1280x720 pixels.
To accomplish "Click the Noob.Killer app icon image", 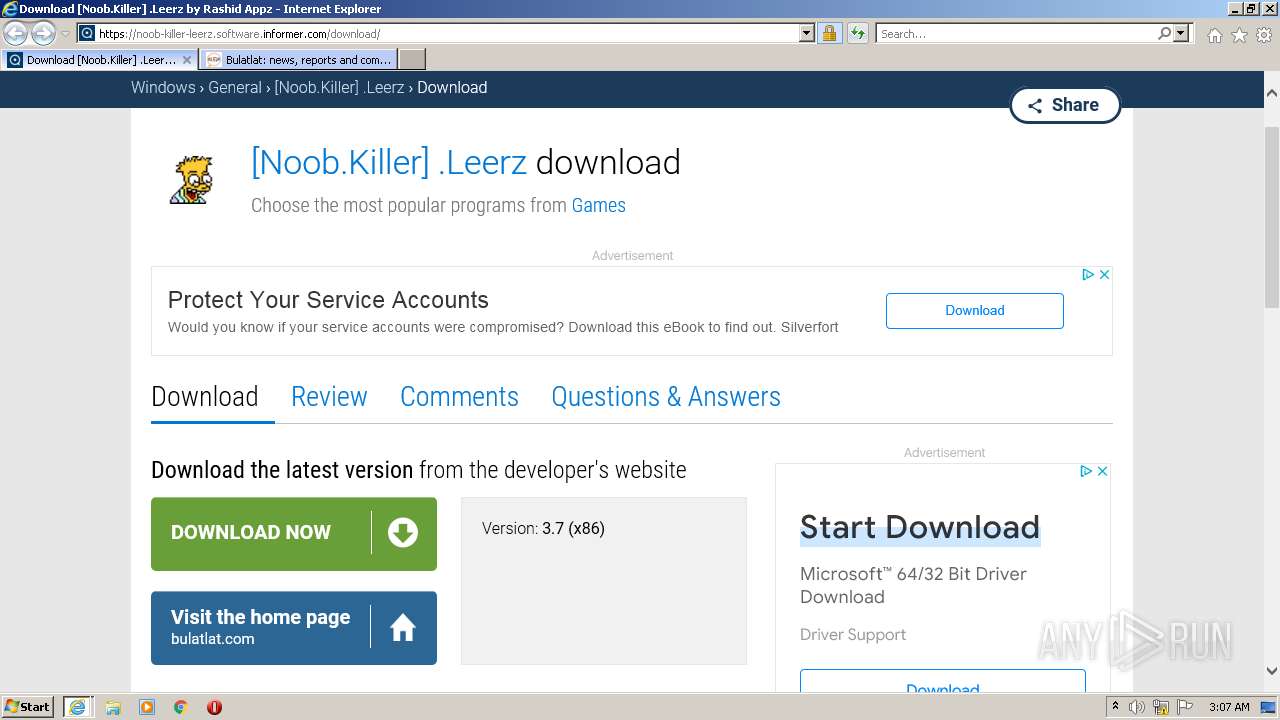I will click(190, 181).
